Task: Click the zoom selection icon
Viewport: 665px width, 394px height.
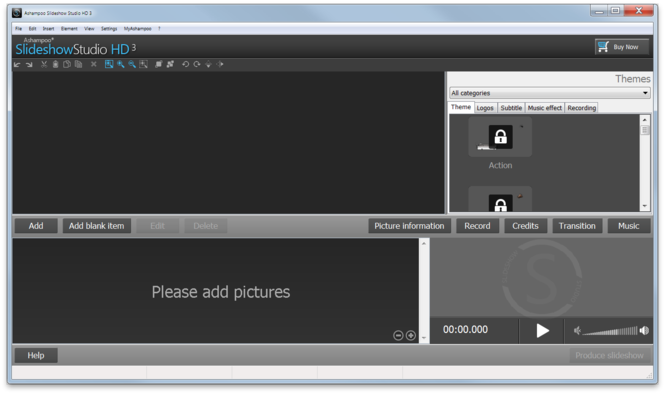Action: tap(144, 64)
